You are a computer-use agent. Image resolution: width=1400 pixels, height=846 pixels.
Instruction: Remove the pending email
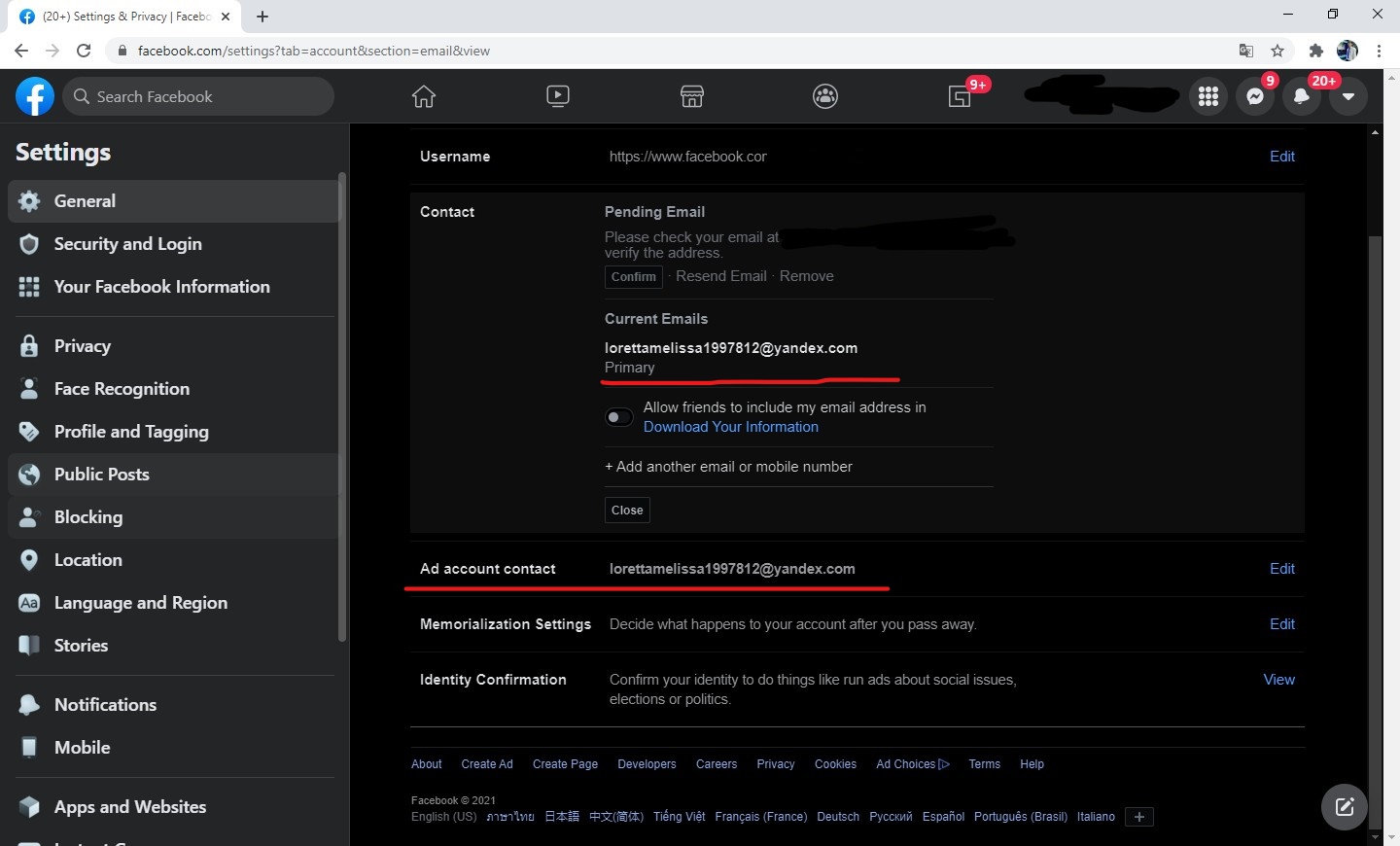coord(807,276)
